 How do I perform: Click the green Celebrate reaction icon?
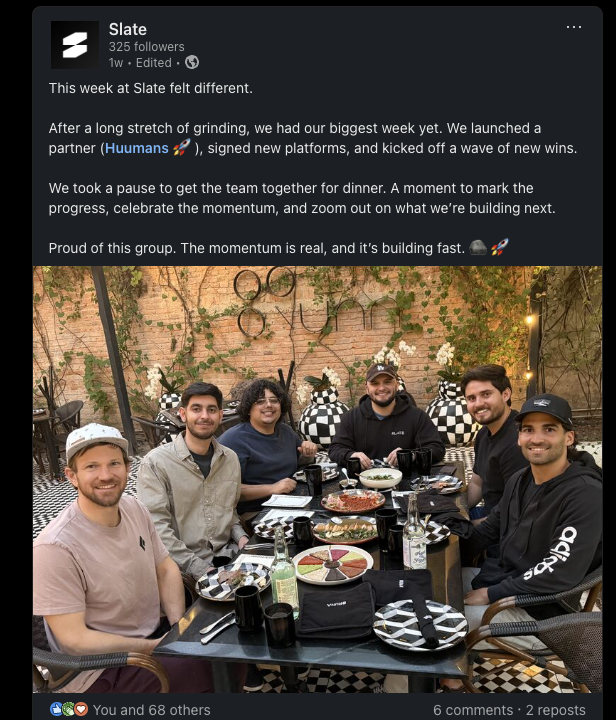[x=68, y=709]
